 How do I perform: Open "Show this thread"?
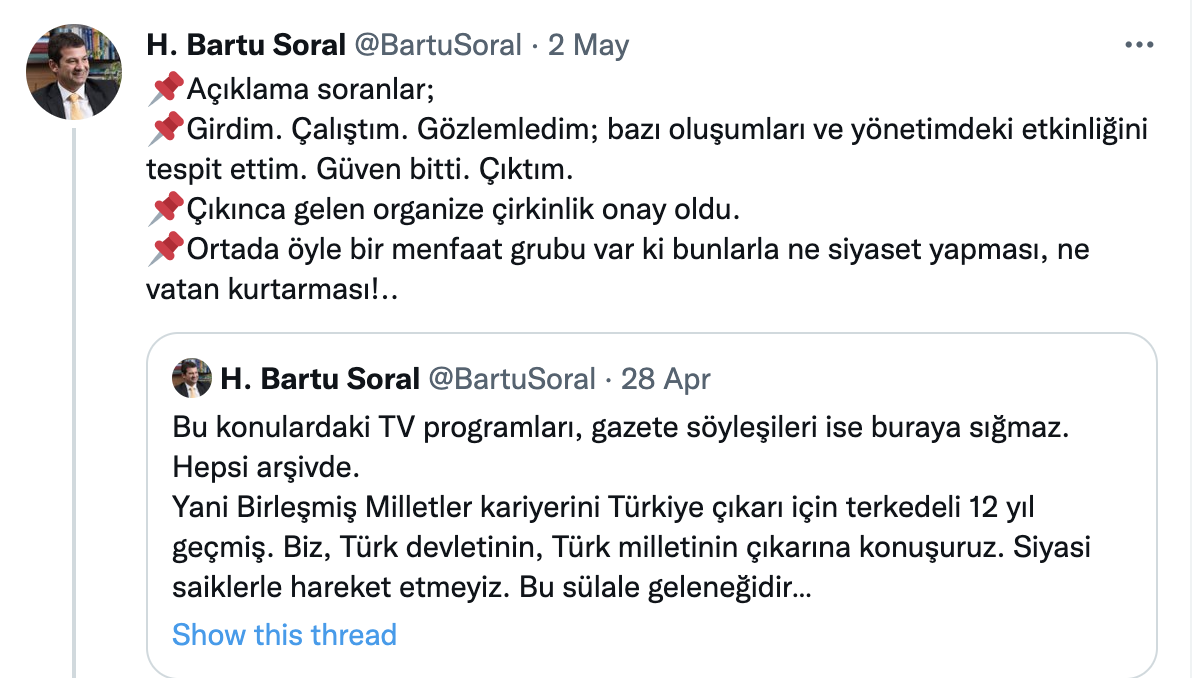tap(284, 635)
